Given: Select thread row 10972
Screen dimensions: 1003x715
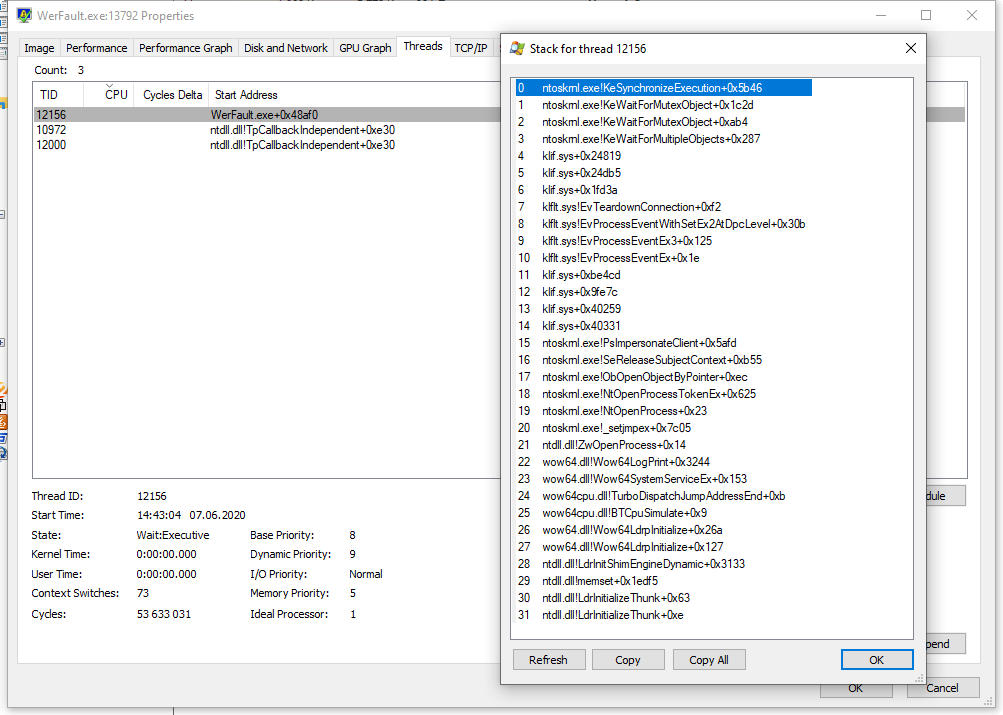Looking at the screenshot, I should coord(267,130).
